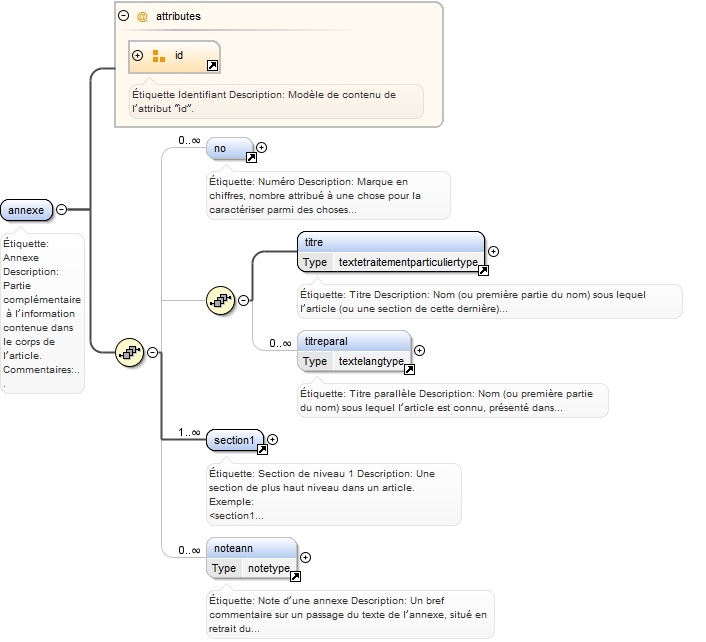706x642 pixels.
Task: Click the Type label under noteann
Action: click(x=224, y=568)
